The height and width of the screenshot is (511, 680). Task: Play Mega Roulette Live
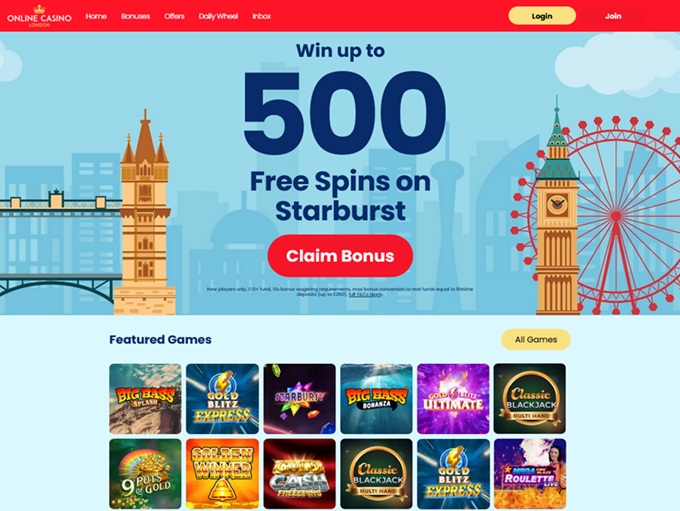[x=530, y=474]
